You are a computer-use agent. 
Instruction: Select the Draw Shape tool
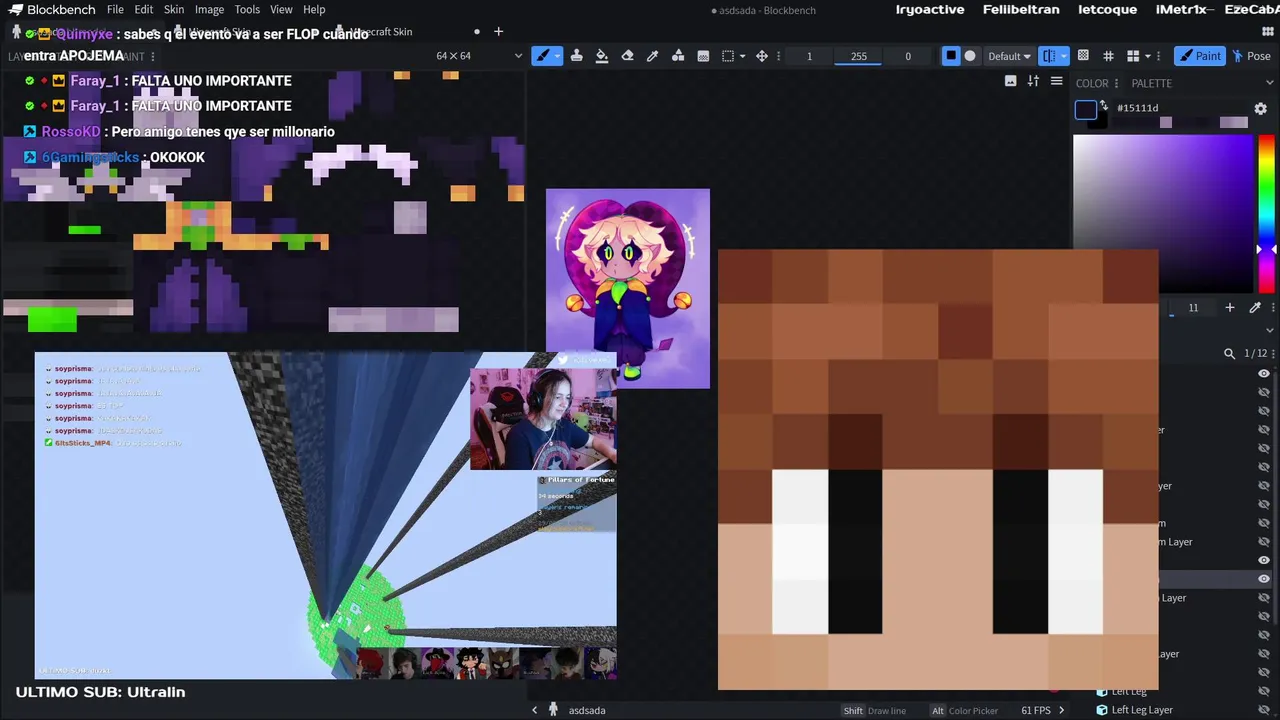click(678, 56)
